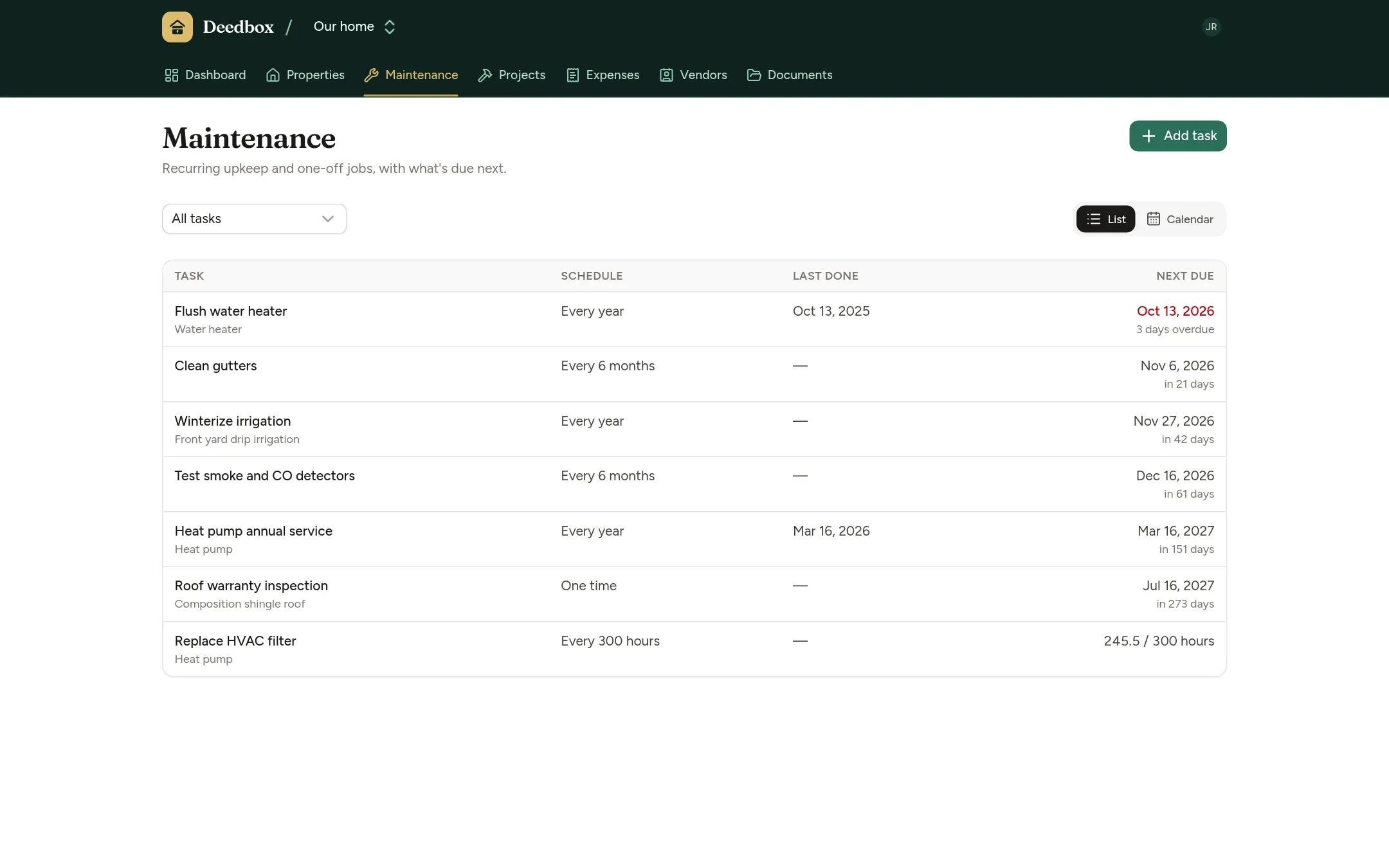Viewport: 1389px width, 868px height.
Task: Navigate to the Vendors tab
Action: (693, 75)
